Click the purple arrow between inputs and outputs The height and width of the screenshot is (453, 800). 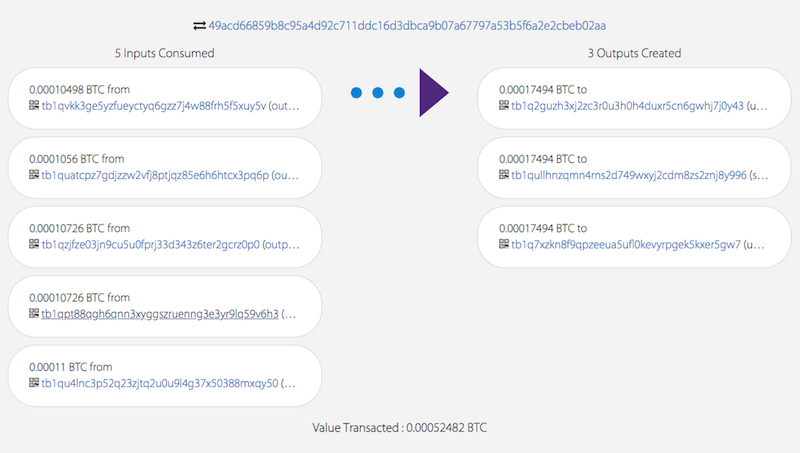tap(434, 93)
